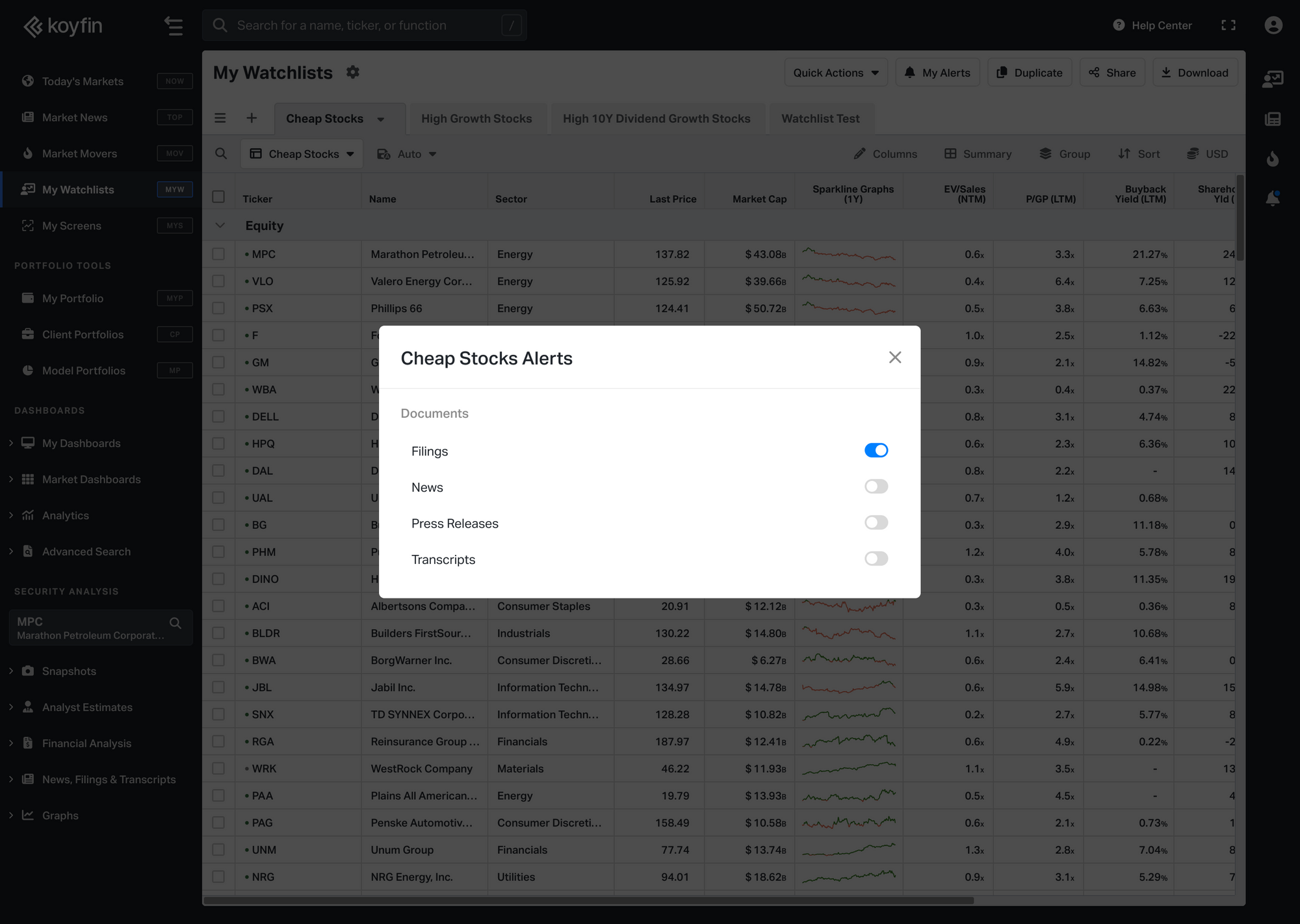Open watchlist settings gear icon
This screenshot has width=1300, height=924.
pos(353,72)
